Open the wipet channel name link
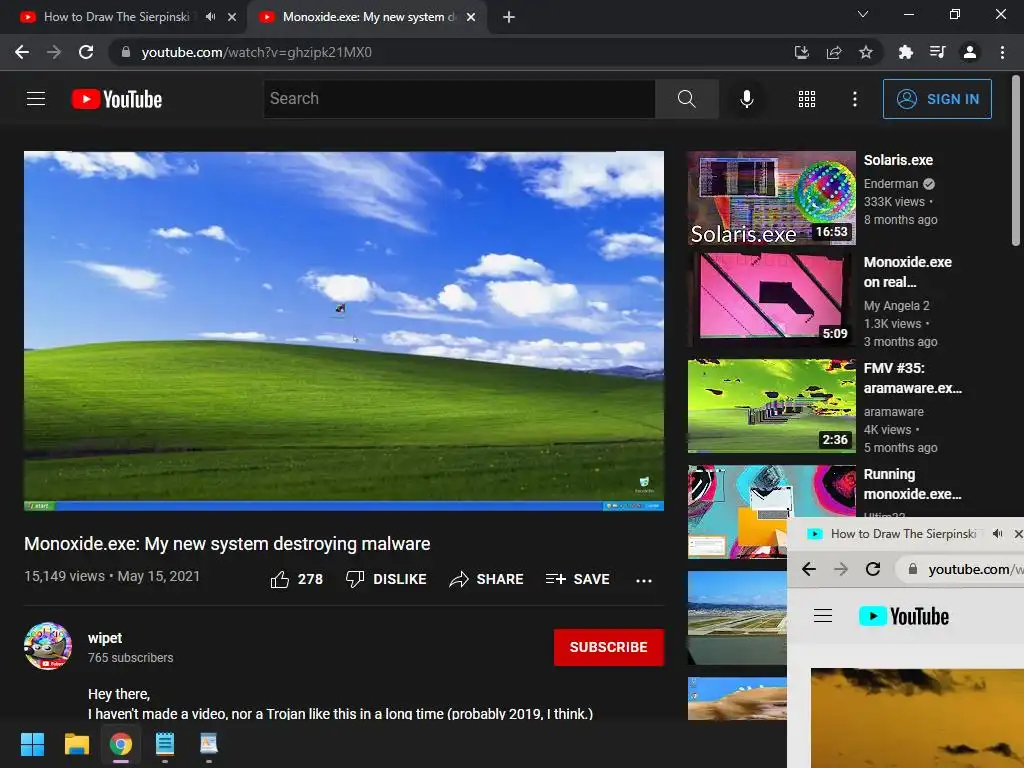 tap(105, 638)
